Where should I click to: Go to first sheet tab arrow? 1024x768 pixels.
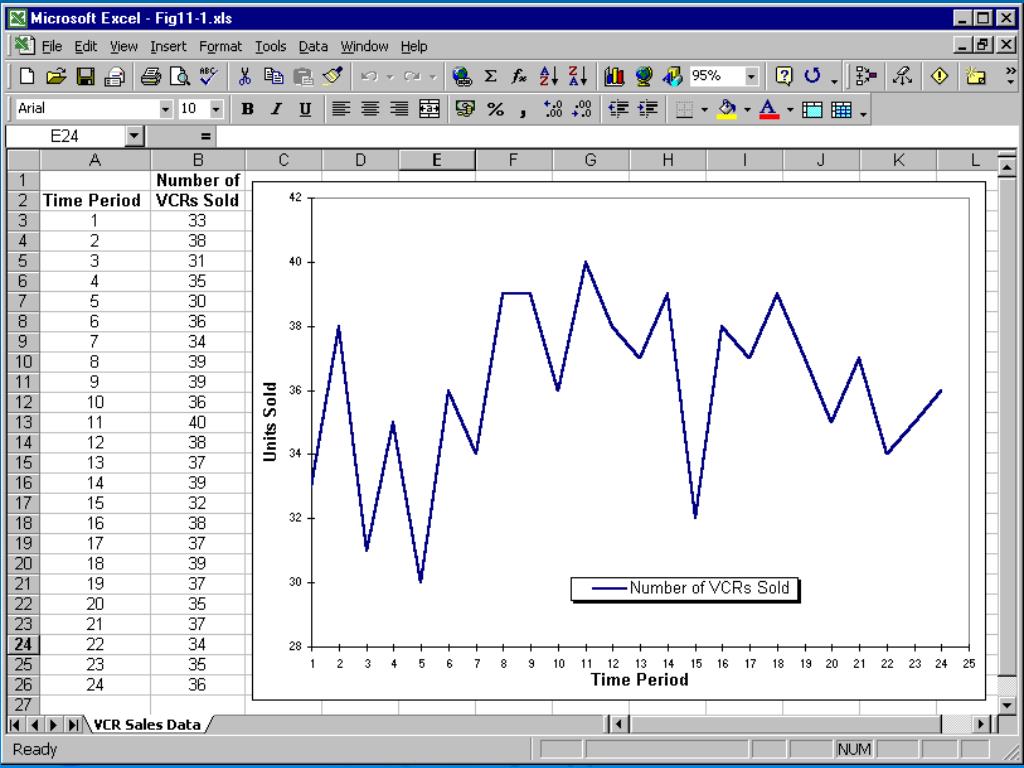(15, 724)
